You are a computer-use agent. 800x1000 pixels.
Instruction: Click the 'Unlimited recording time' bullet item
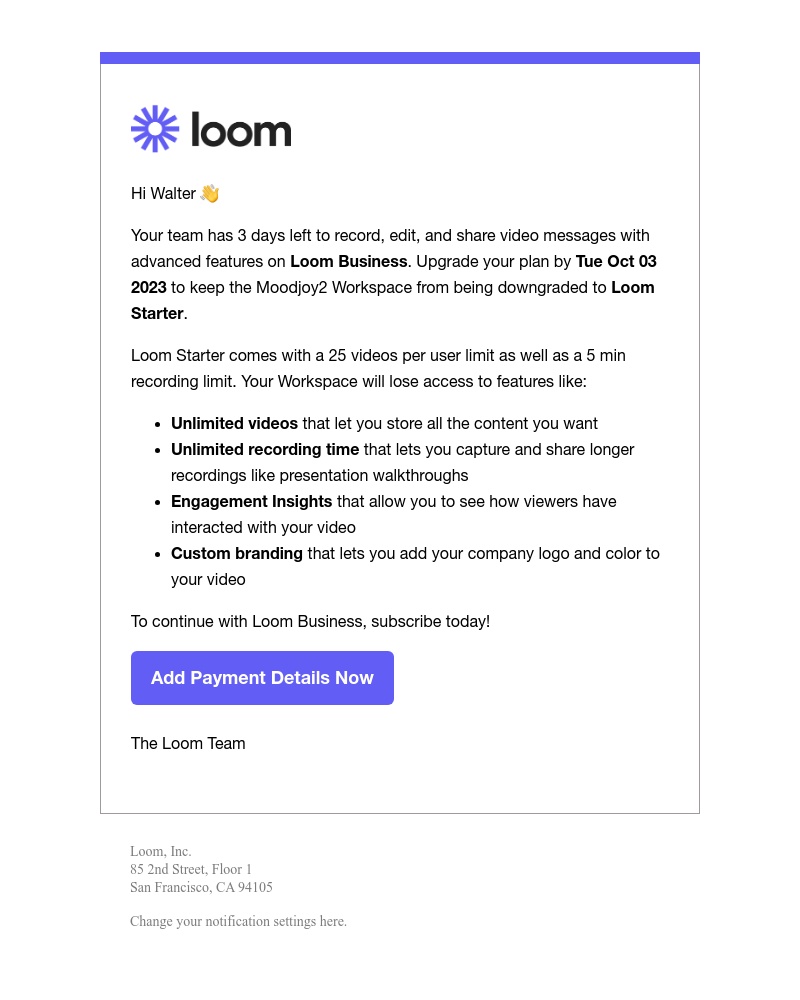(x=265, y=449)
